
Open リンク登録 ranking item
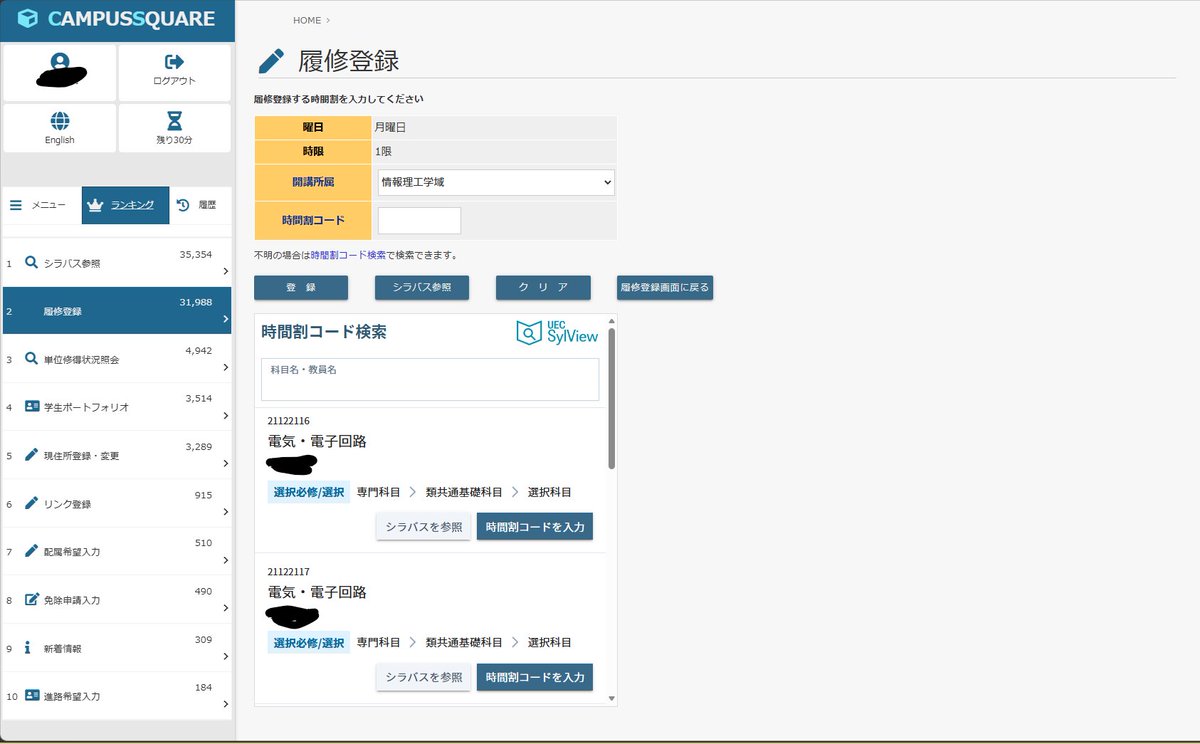click(x=117, y=503)
